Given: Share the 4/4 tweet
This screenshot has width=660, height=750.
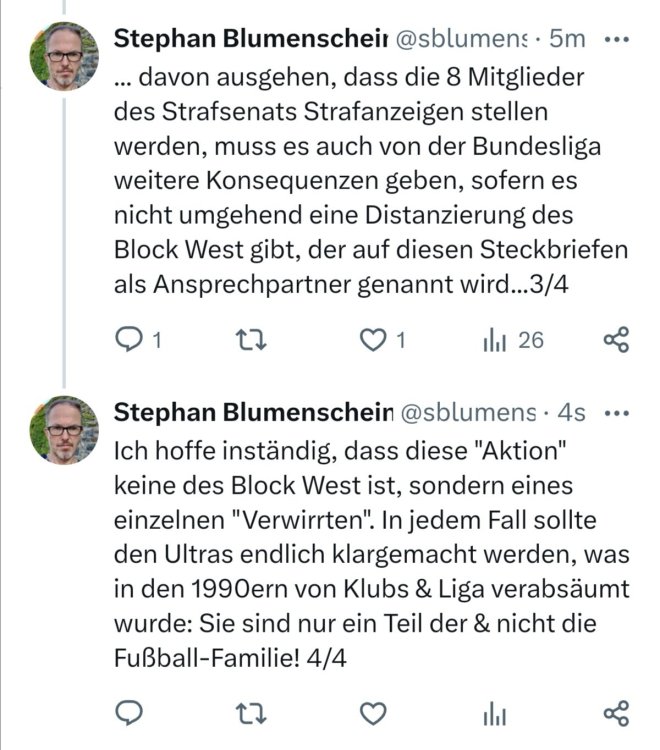Looking at the screenshot, I should (x=617, y=713).
